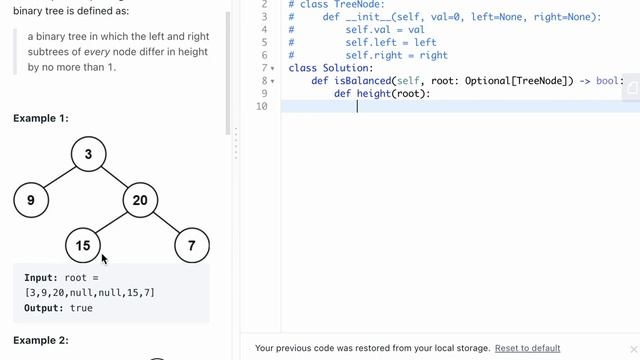
Task: Click the tree node labeled 9
Action: [x=31, y=200]
